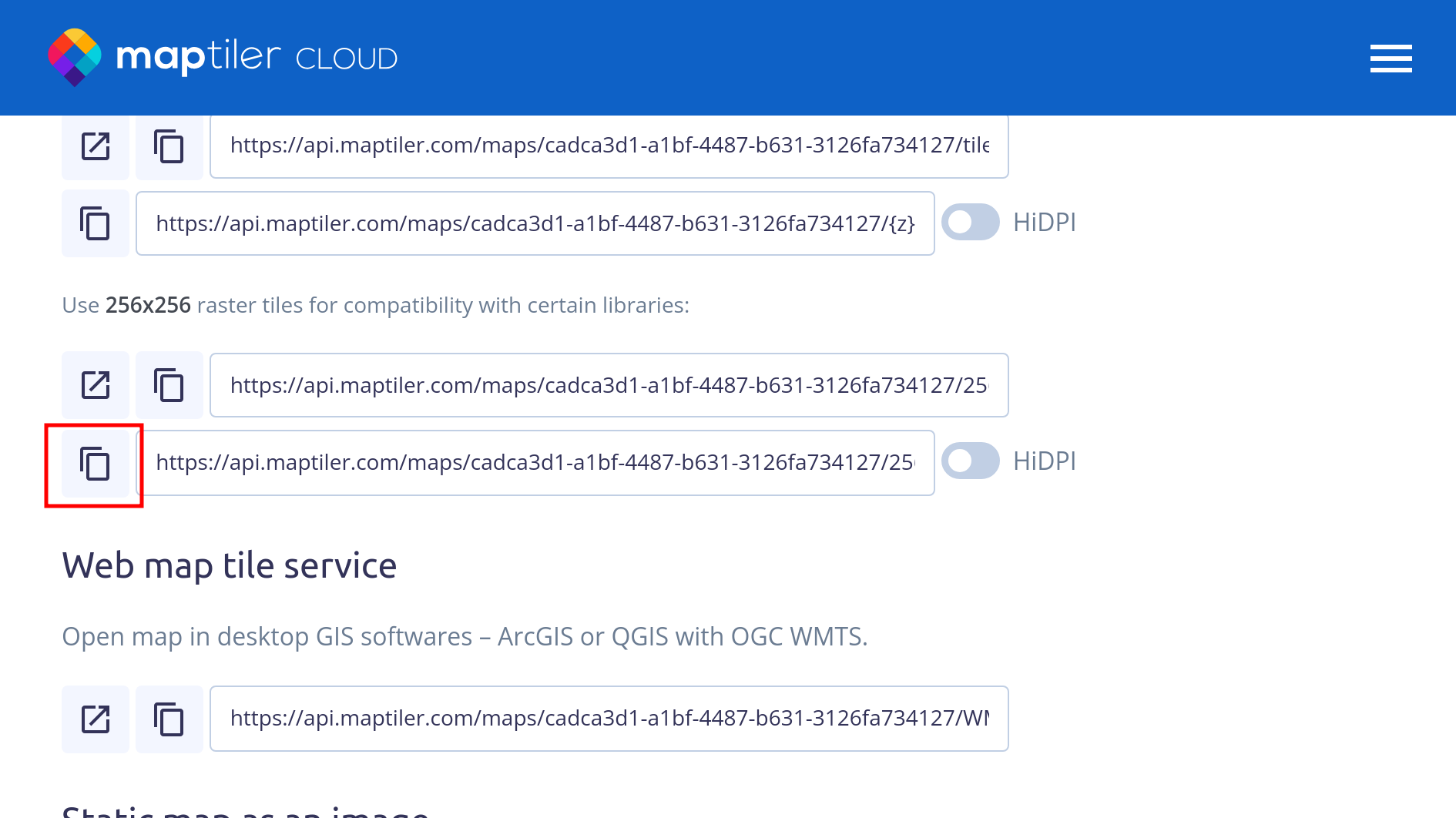Copy the WMTS service URL
Screen dimensions: 1456x818
tap(169, 719)
